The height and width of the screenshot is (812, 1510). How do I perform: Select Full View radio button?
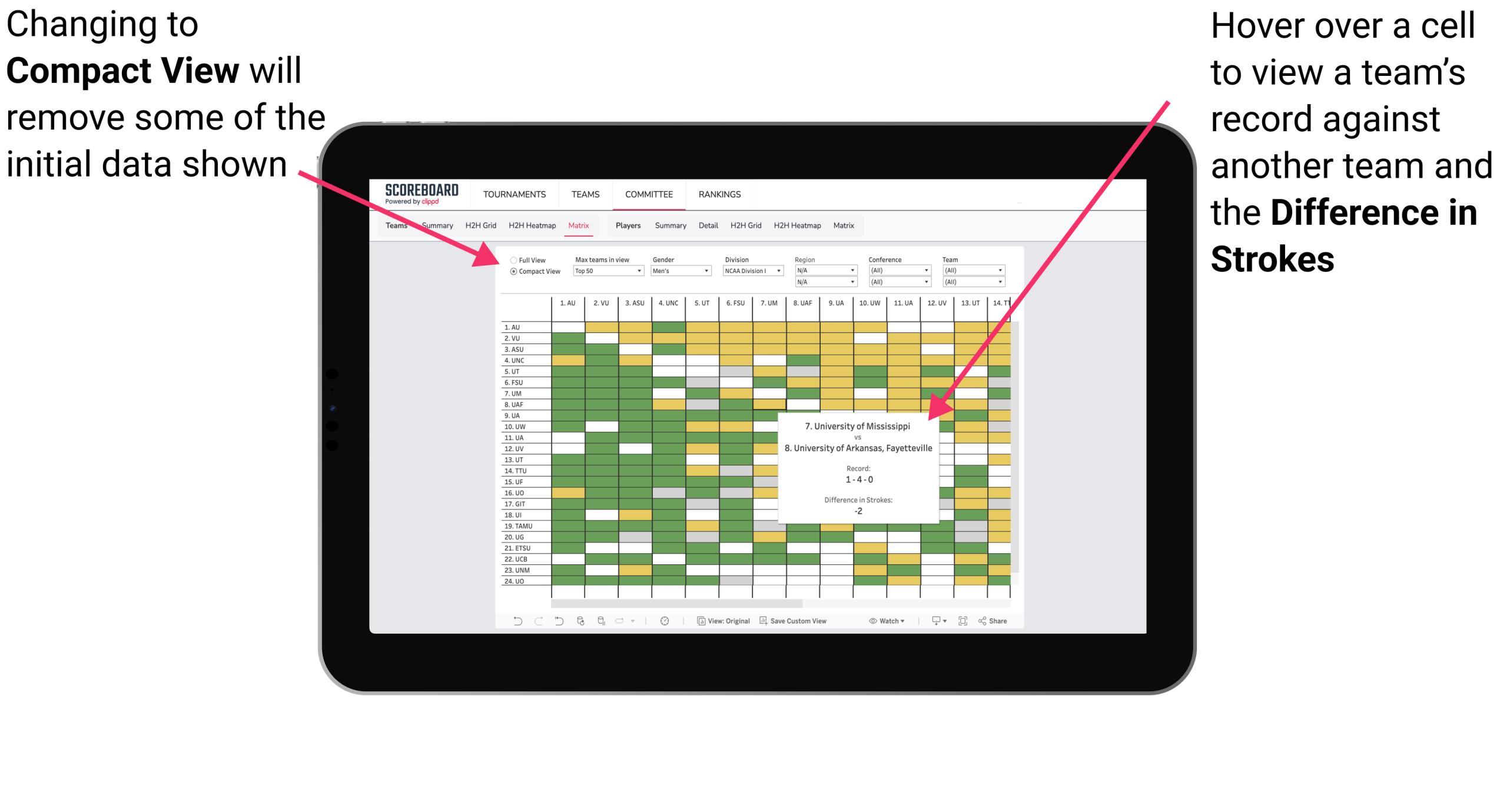[511, 259]
